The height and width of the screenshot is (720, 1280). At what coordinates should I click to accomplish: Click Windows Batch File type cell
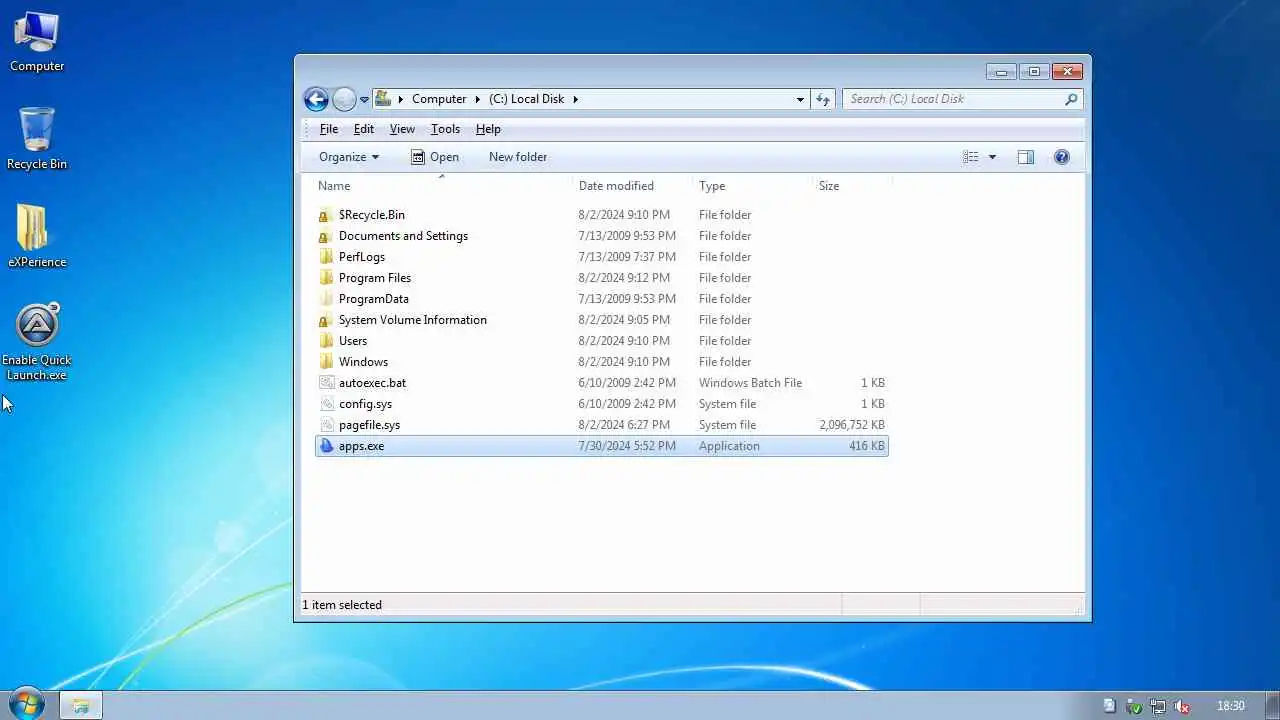(x=750, y=383)
